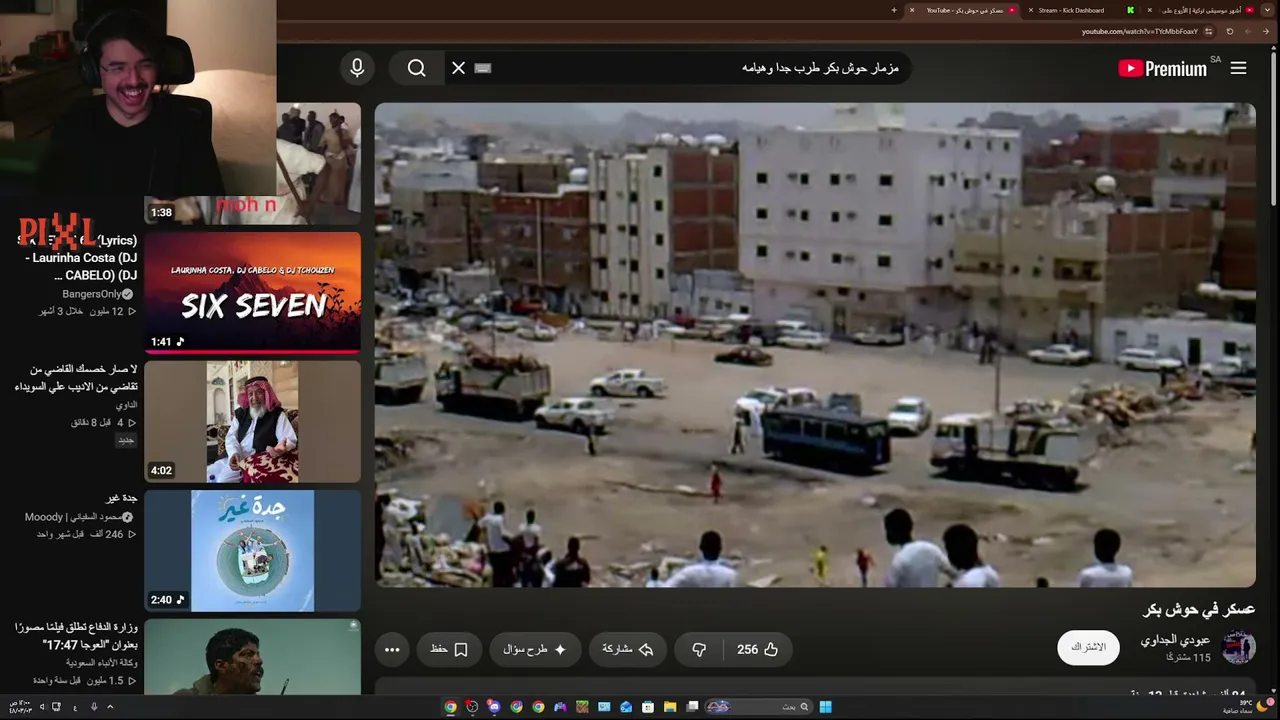Dislike the video with thumbs-down
The image size is (1280, 720).
tap(699, 649)
